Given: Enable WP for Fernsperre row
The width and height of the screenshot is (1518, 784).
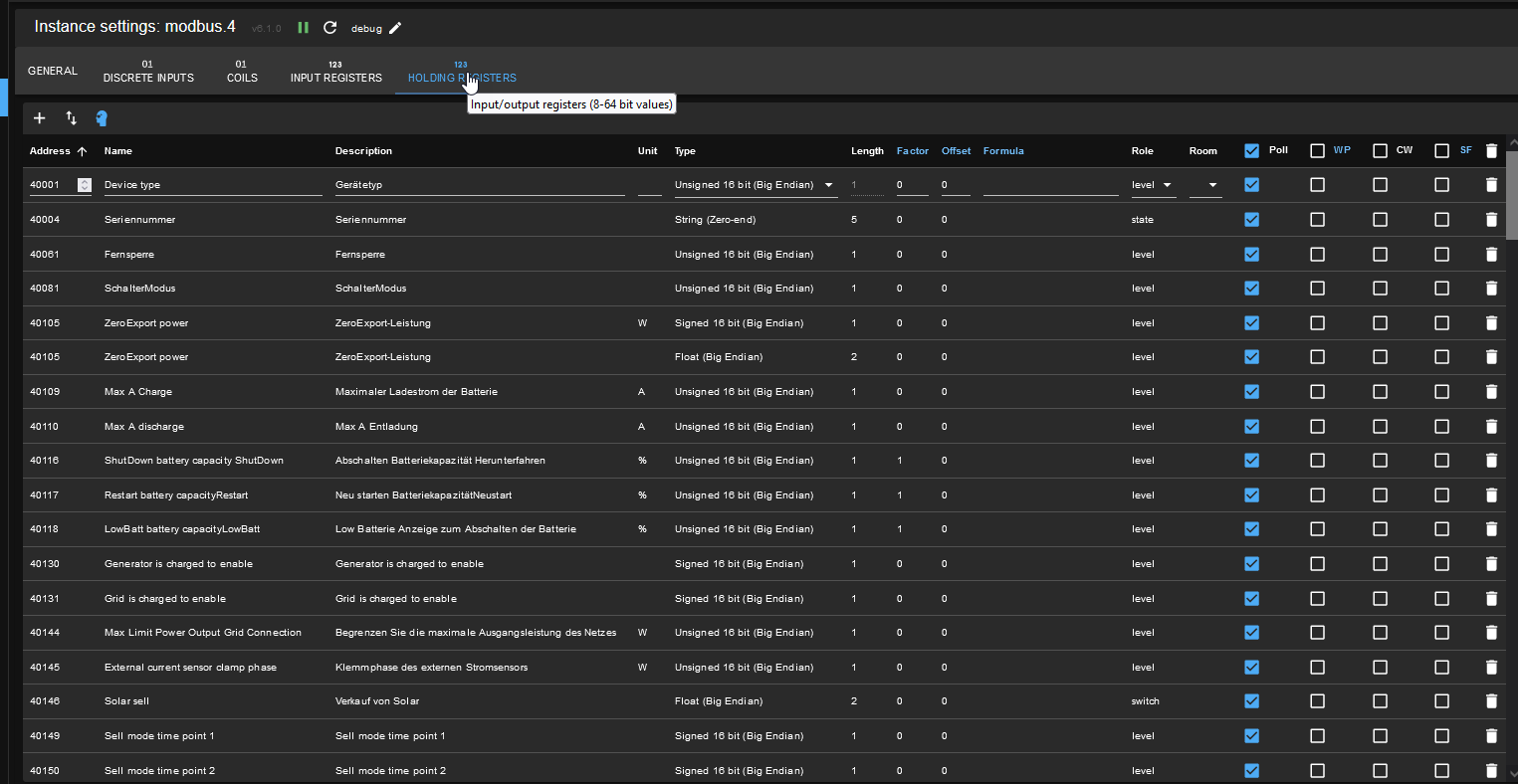Looking at the screenshot, I should click(x=1318, y=254).
